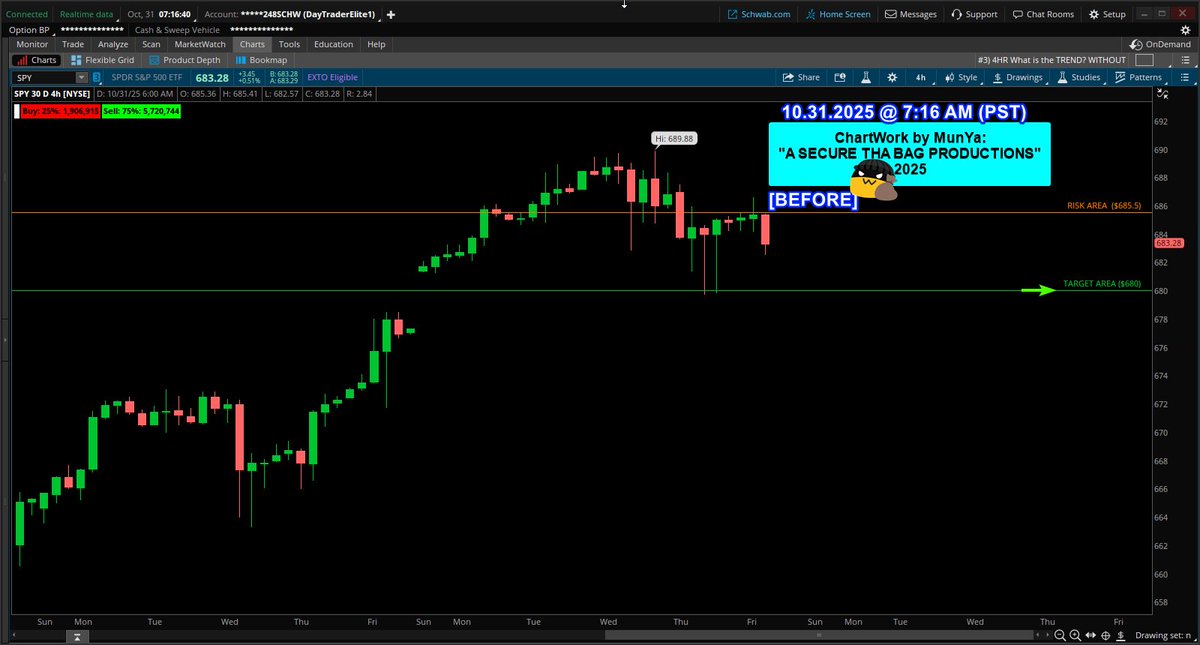
Task: Activate the crosshair cursor icon
Action: click(1105, 635)
